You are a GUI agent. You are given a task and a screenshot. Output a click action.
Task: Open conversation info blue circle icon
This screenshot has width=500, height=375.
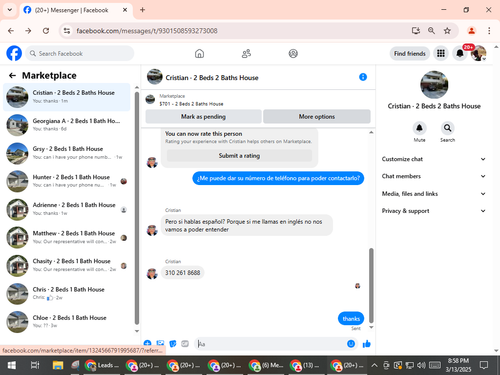coord(363,77)
